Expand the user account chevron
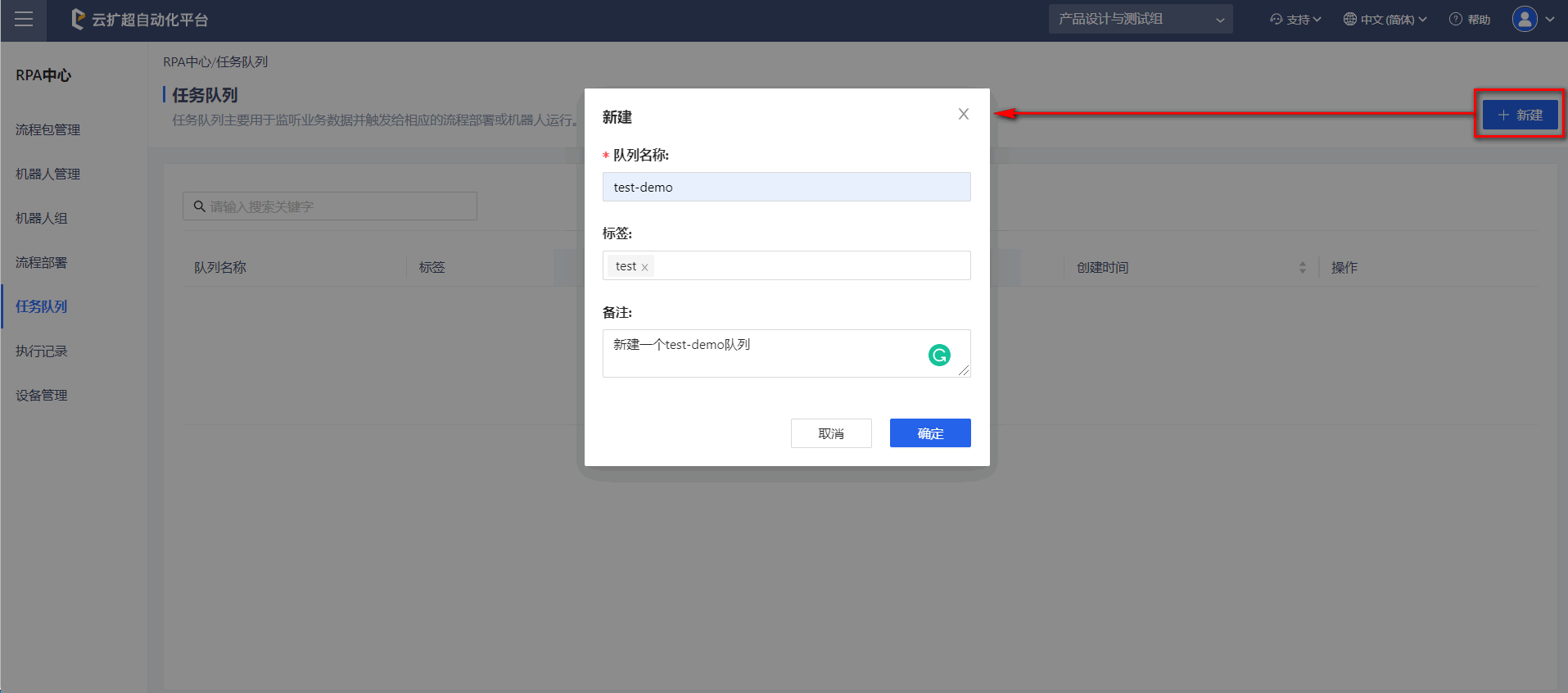This screenshot has width=1568, height=693. click(1550, 20)
